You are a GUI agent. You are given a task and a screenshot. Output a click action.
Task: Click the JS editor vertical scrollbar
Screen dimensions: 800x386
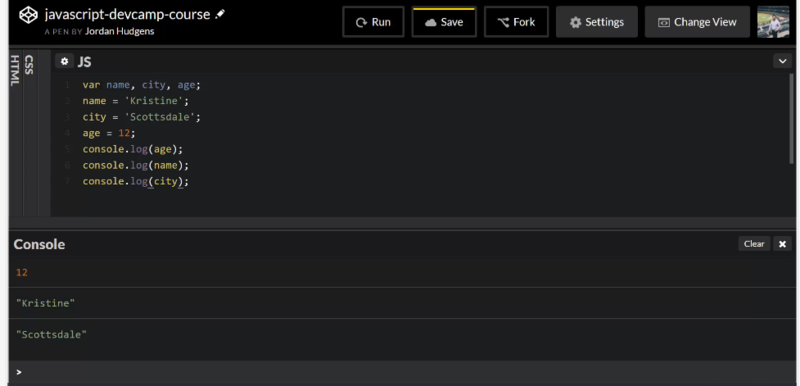tap(791, 118)
